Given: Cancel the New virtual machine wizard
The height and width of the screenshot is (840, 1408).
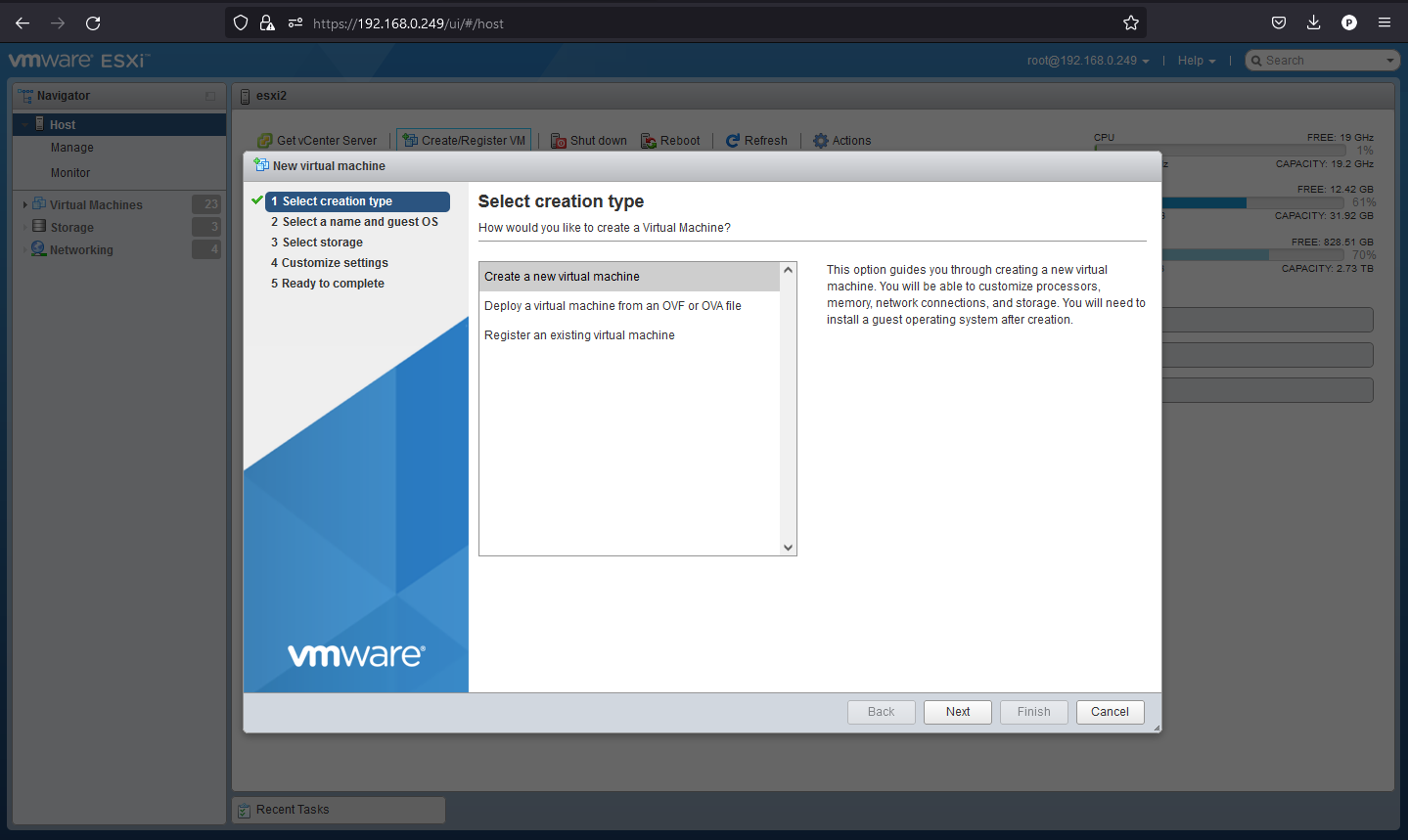Looking at the screenshot, I should 1111,712.
